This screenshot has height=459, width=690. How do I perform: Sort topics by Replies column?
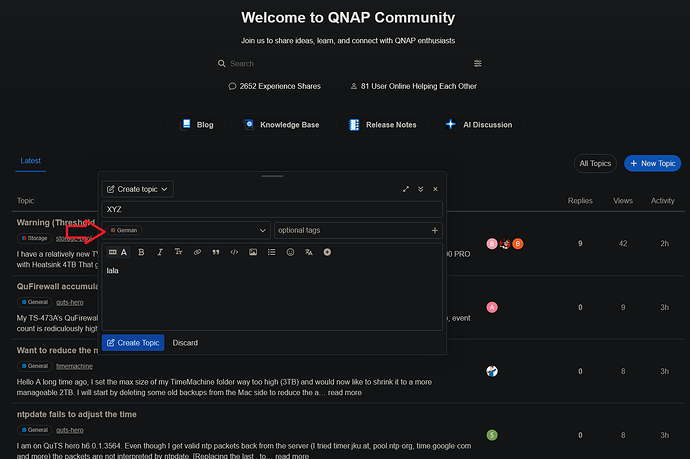coord(580,201)
